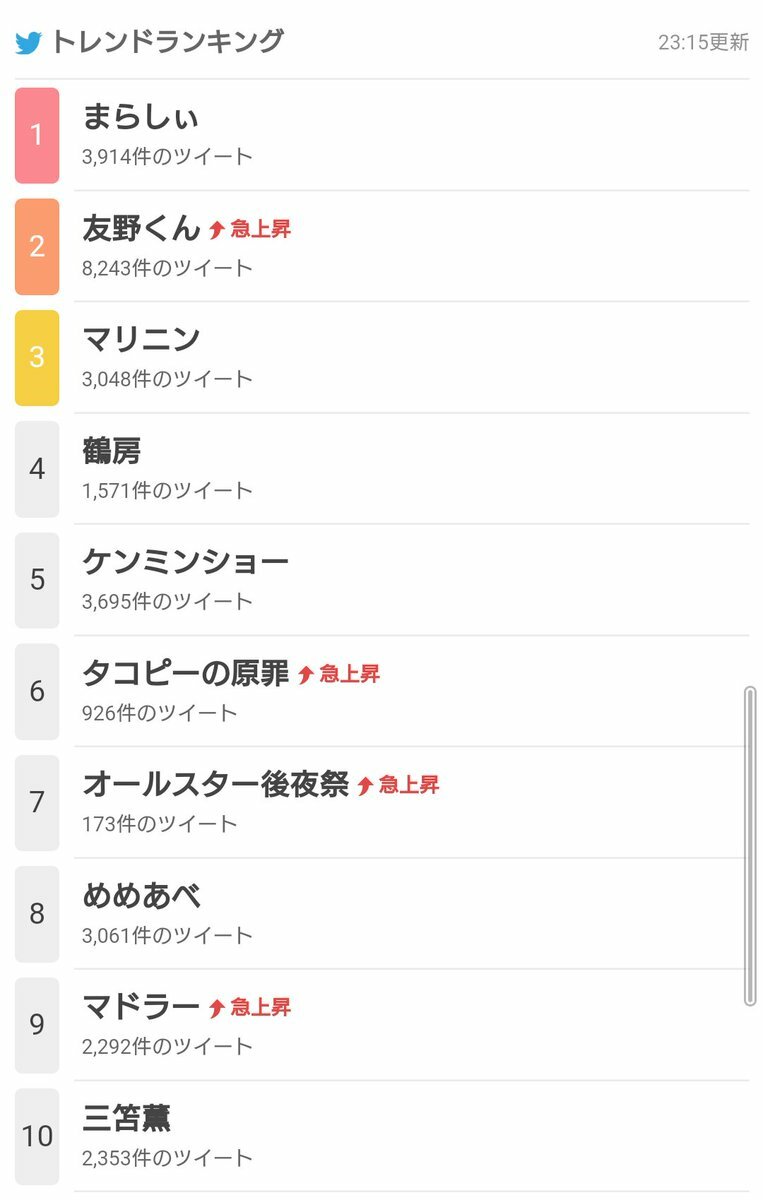Click the red 急上昇 arrow next to 友野くん
Image resolution: width=763 pixels, height=1200 pixels.
217,230
